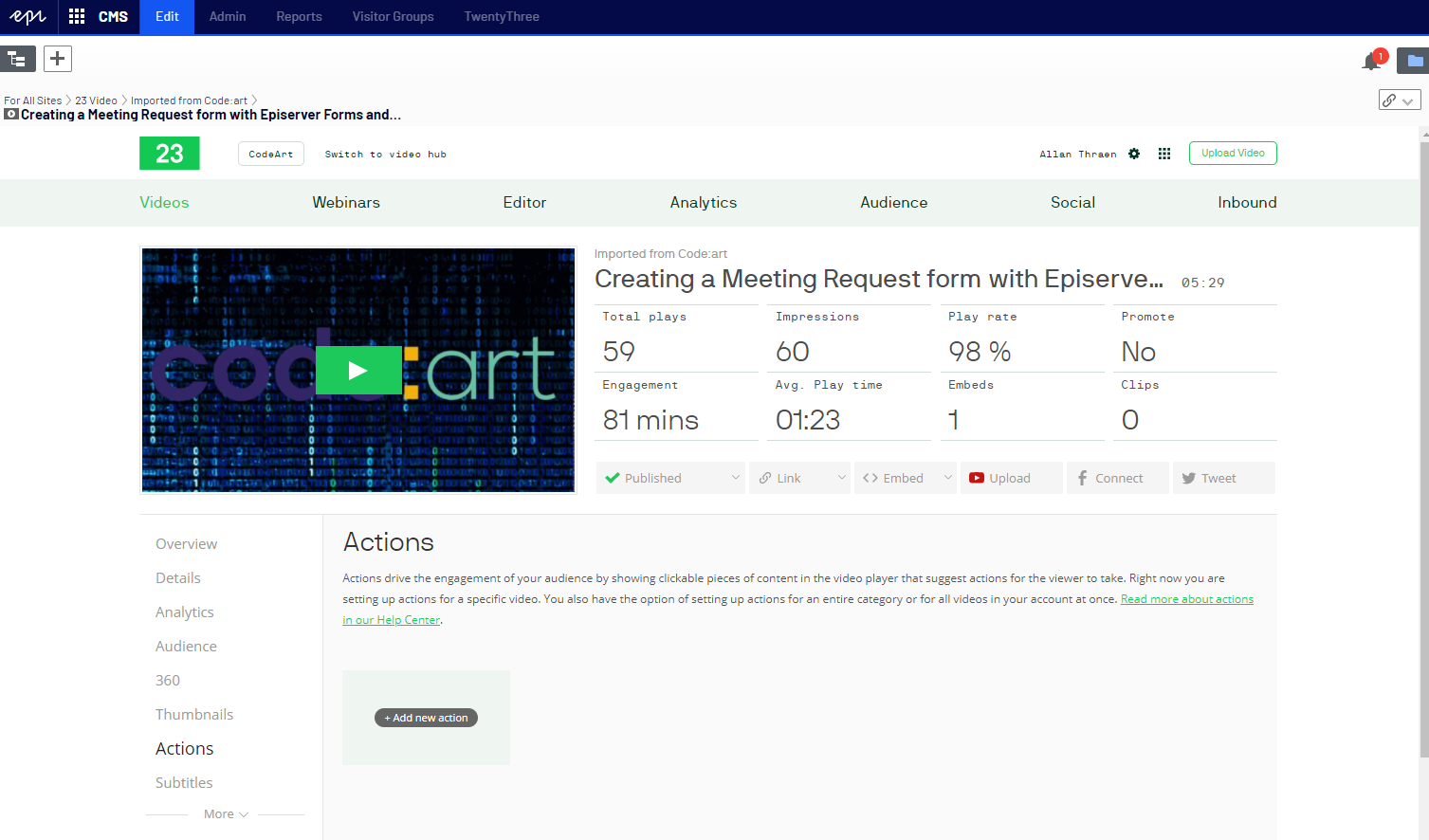This screenshot has width=1429, height=840.
Task: Click Switch to video hub
Action: [x=385, y=155]
